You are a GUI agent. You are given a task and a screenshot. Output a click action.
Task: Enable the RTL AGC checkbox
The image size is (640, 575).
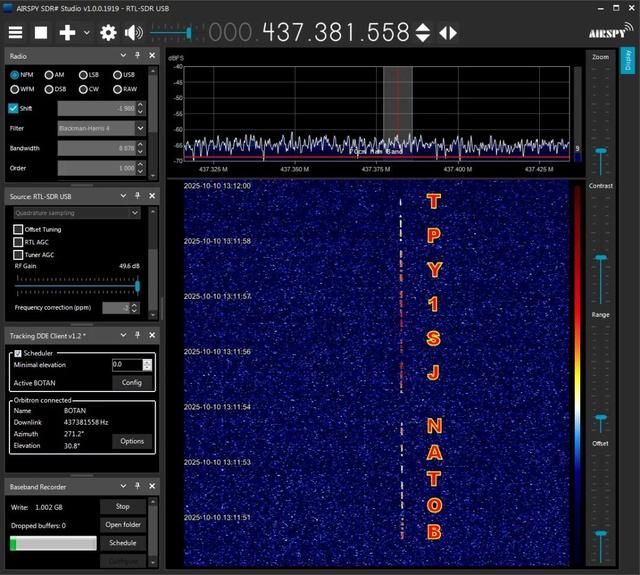[x=17, y=241]
